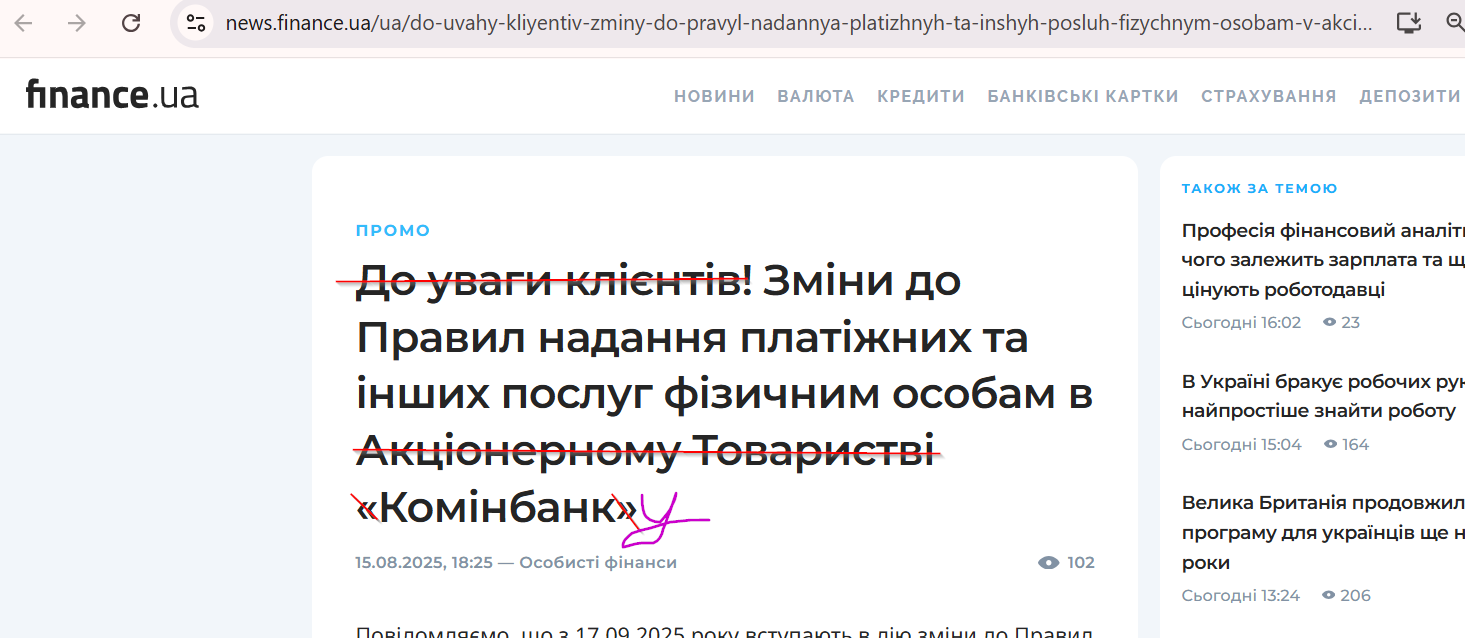This screenshot has width=1465, height=638.
Task: Click the timestamp Сьогодні 16:02
Action: (1241, 322)
